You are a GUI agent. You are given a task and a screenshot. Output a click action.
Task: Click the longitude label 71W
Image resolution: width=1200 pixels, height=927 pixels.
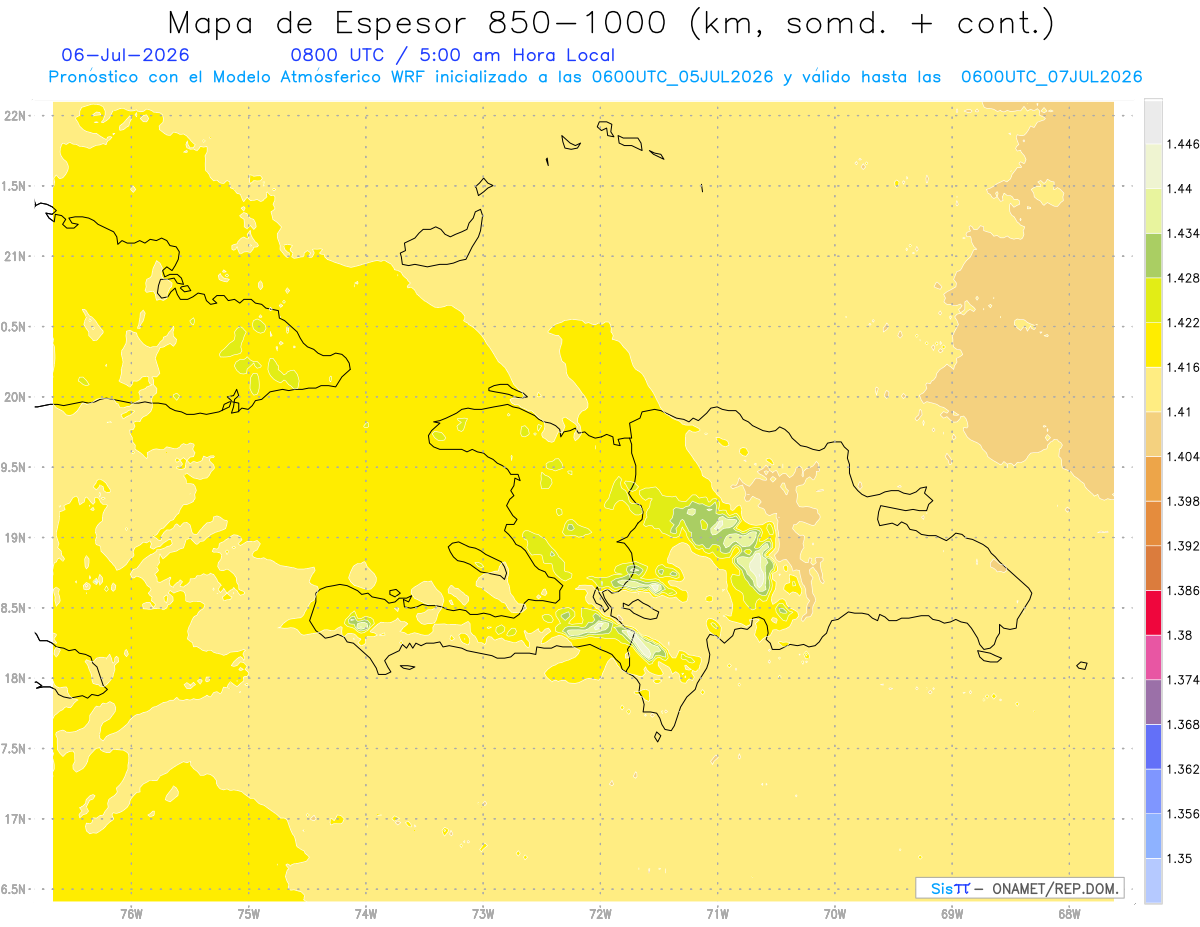718,914
